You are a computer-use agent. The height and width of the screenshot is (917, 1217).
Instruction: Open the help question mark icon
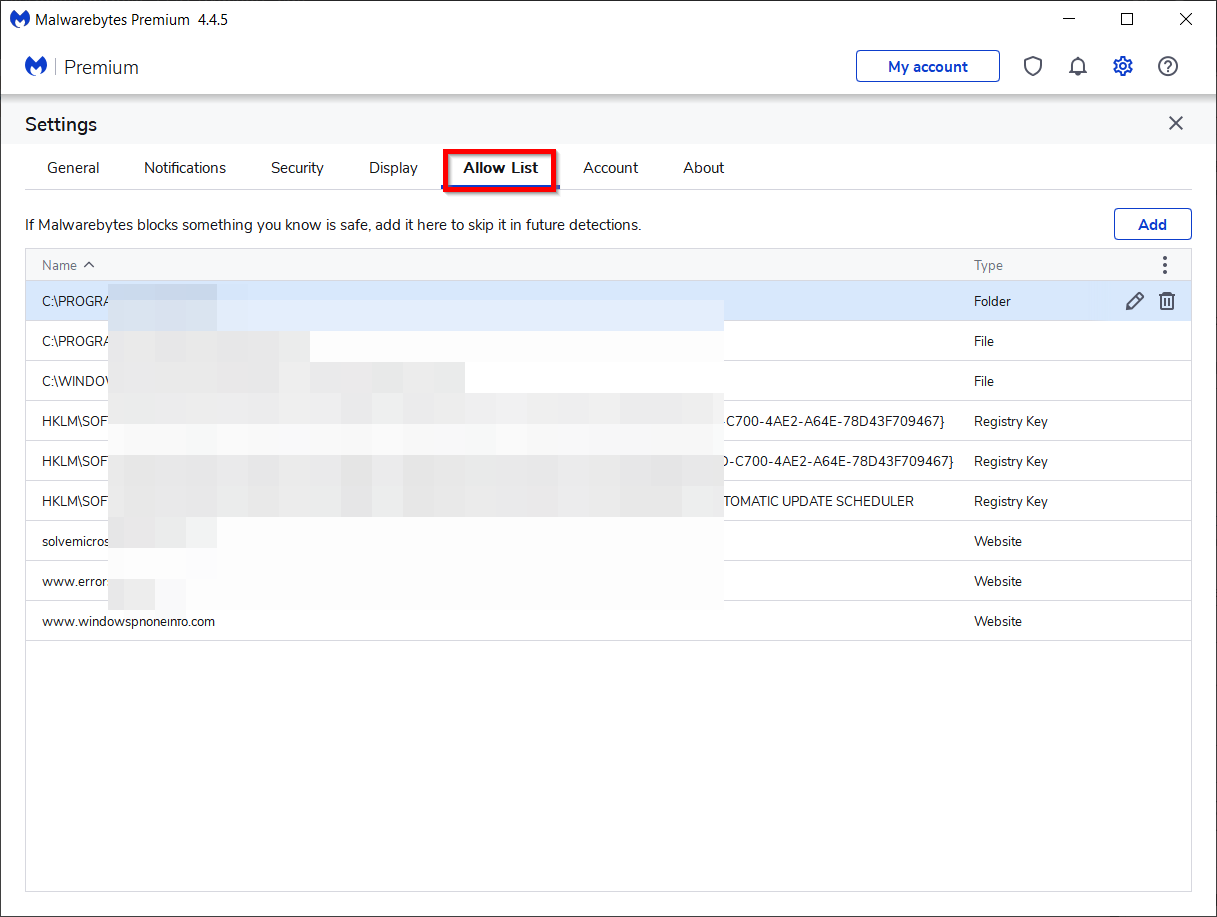[1168, 67]
